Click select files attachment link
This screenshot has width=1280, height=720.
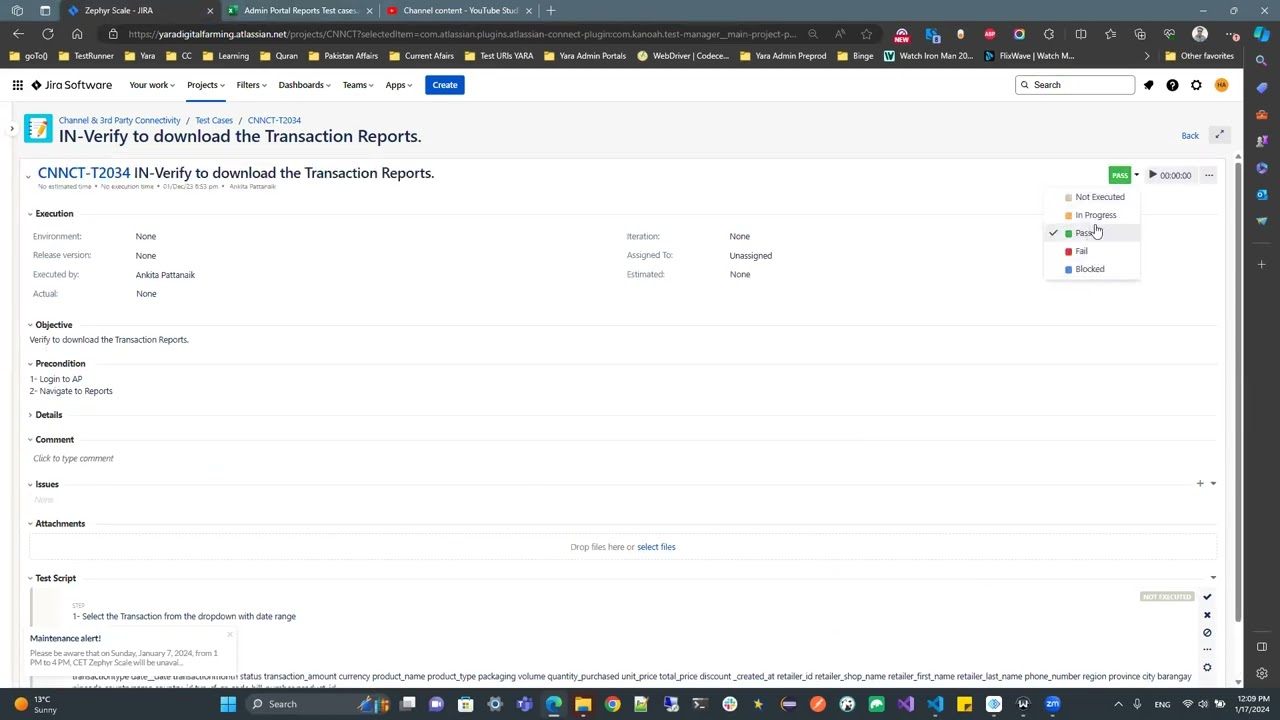click(x=656, y=547)
